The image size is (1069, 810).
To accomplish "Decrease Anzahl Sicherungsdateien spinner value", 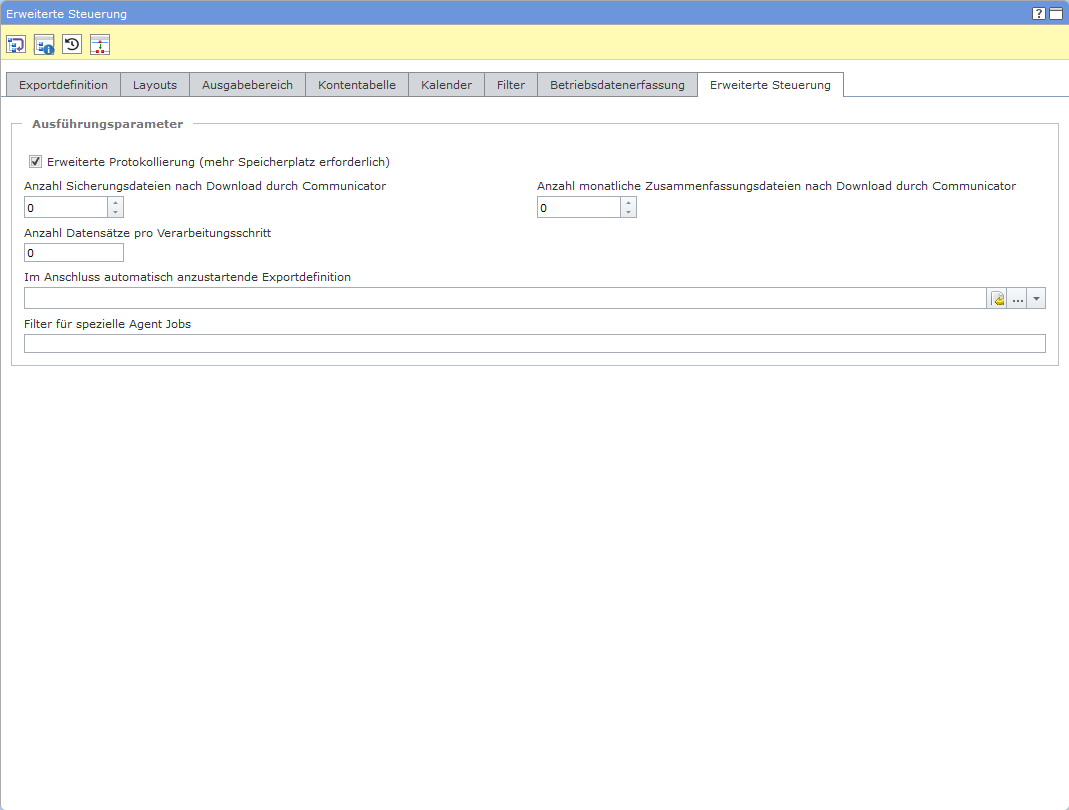I will pyautogui.click(x=116, y=212).
